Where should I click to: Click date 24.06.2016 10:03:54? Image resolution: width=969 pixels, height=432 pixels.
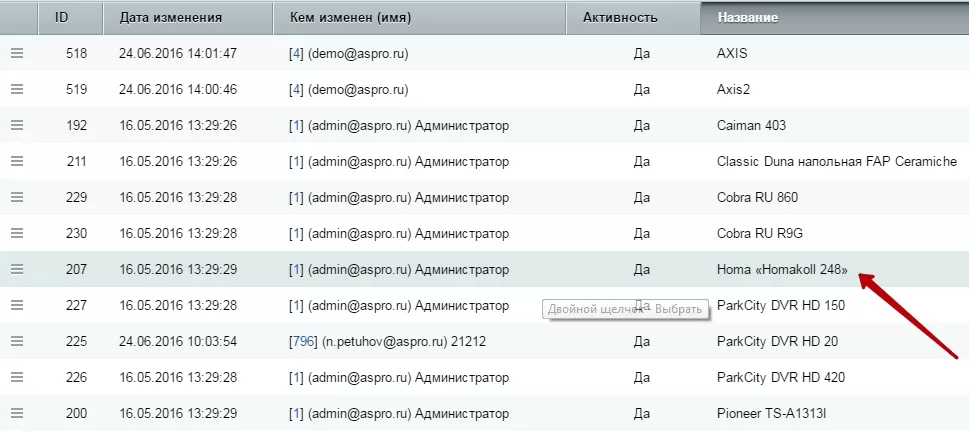tap(178, 341)
